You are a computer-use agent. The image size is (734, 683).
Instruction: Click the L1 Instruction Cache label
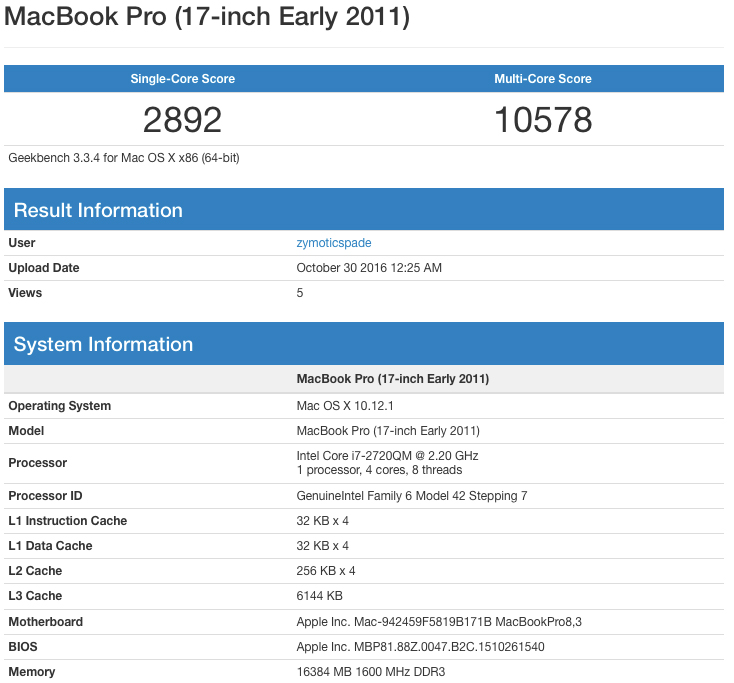(x=68, y=521)
